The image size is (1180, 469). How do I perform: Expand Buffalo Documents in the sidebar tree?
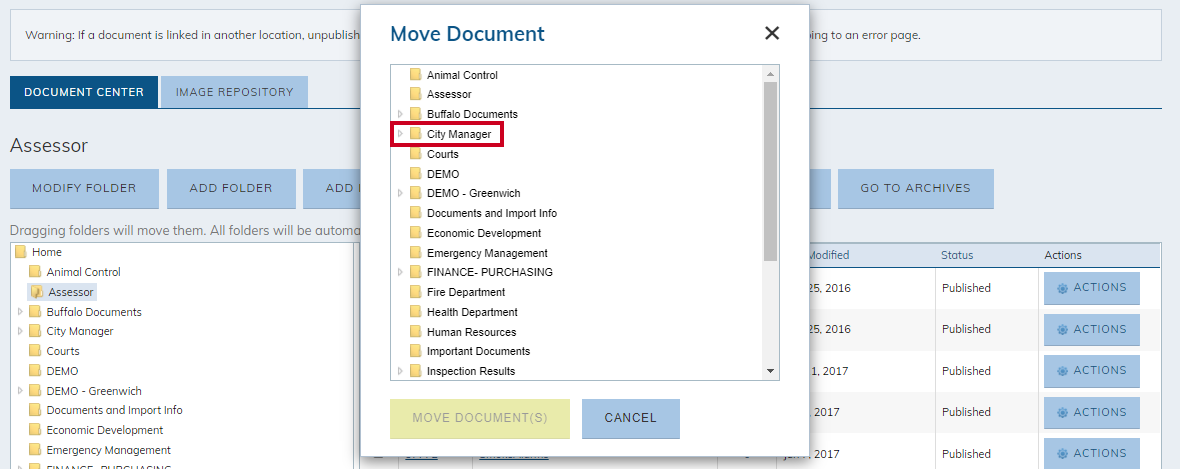[20, 311]
